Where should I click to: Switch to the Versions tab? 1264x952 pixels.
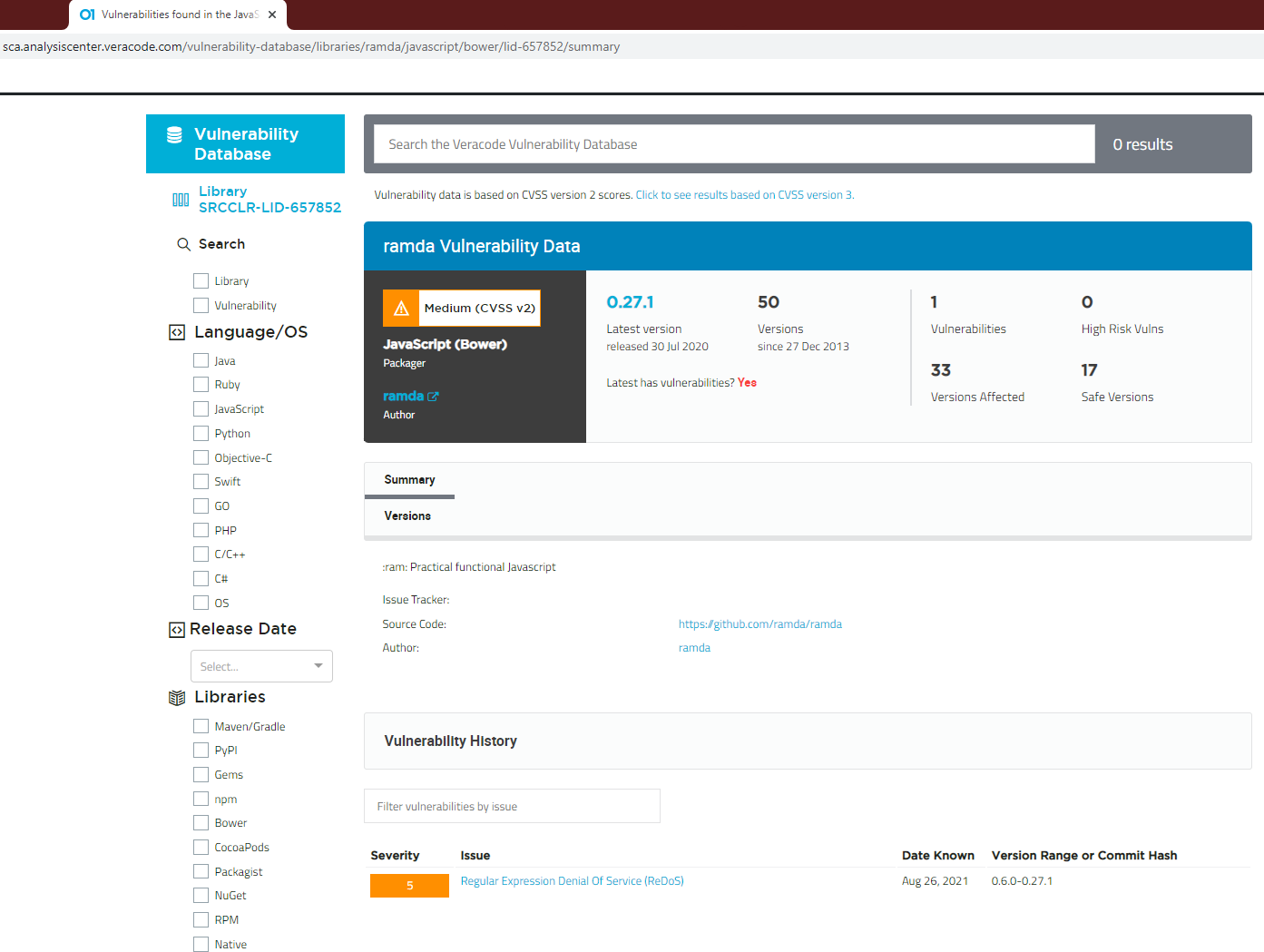coord(407,516)
